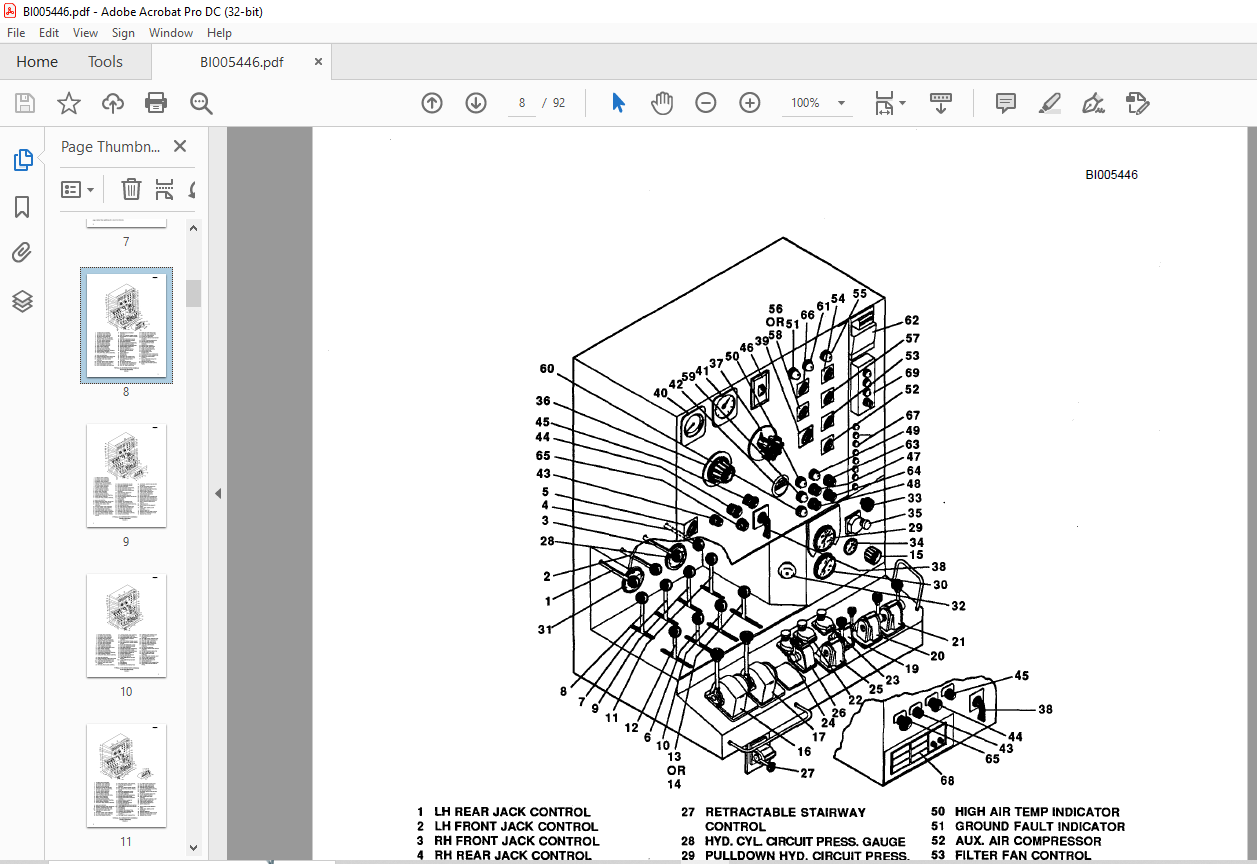
Task: Click the page number input field
Action: [x=521, y=103]
